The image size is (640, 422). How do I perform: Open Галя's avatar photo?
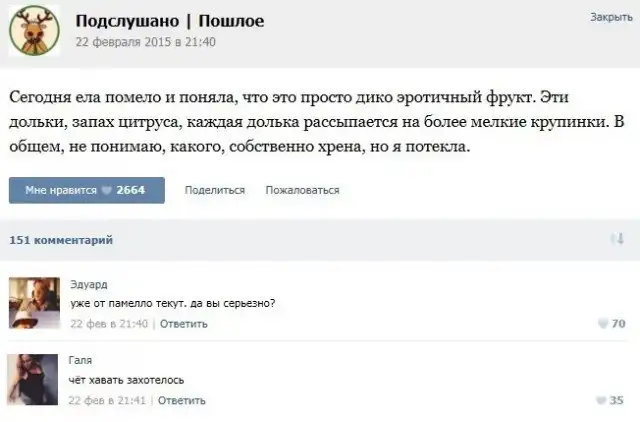33,378
